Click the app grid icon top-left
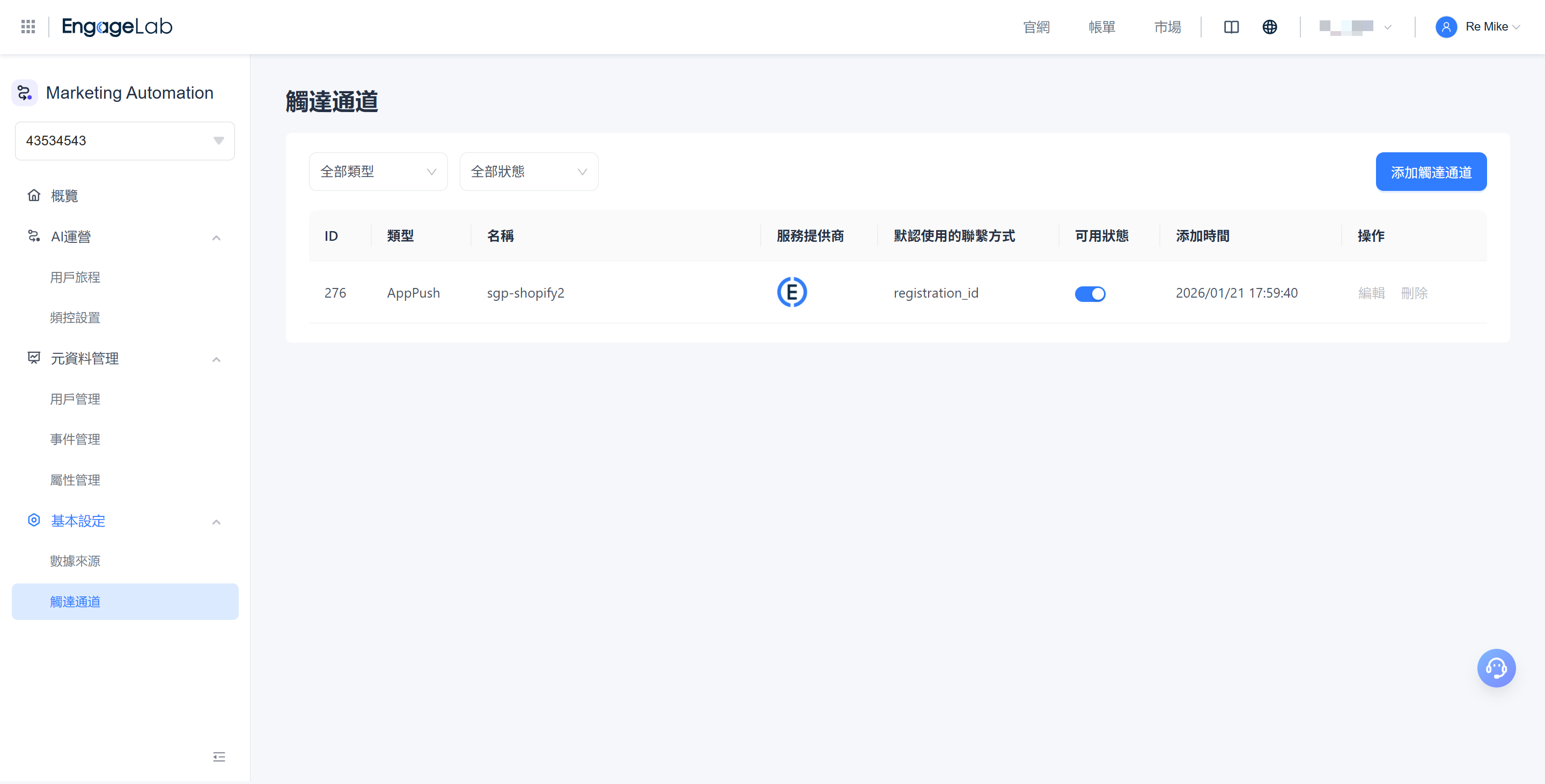 27,26
